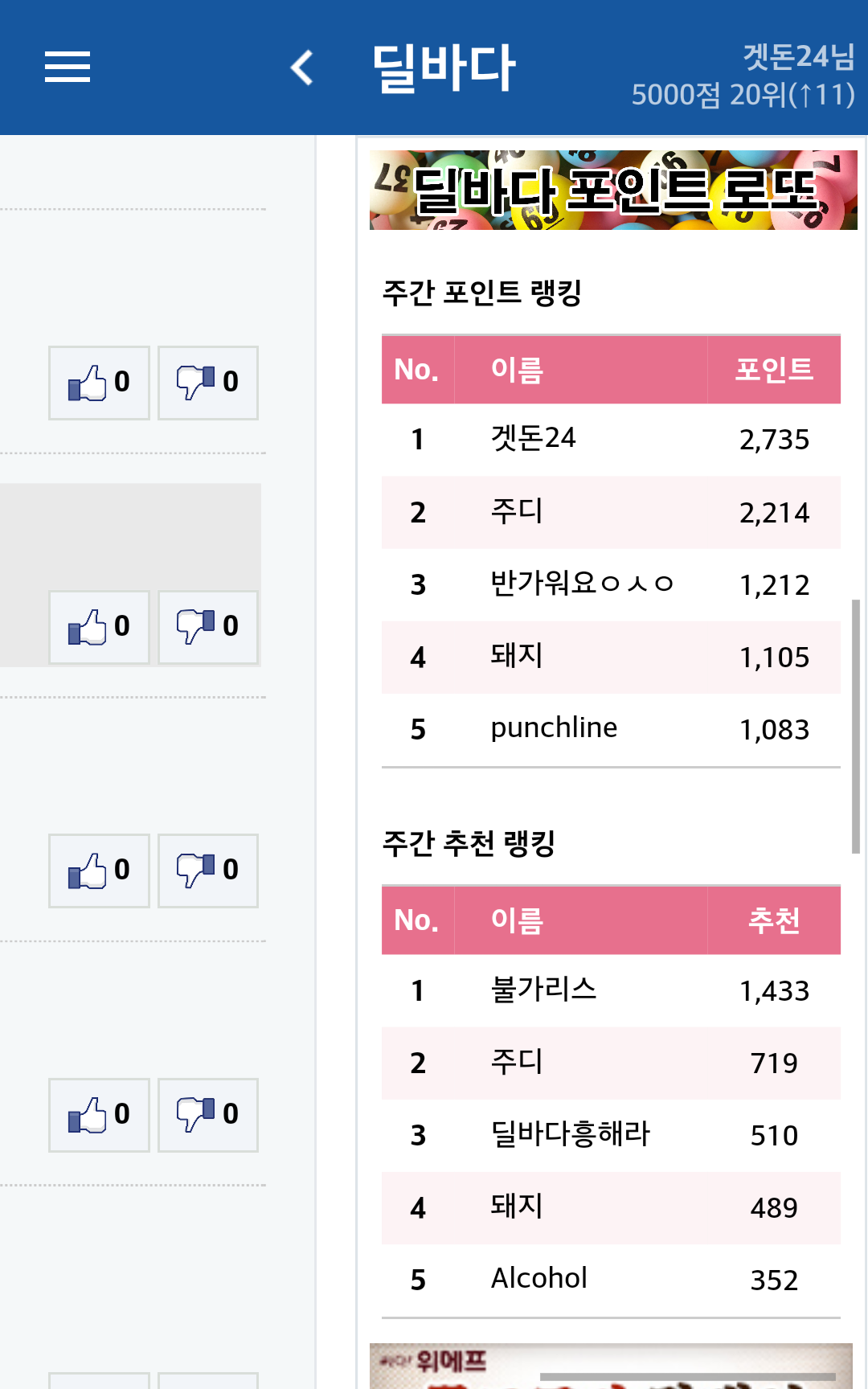Give thumbs down to the third post
868x1389 pixels.
click(x=207, y=871)
